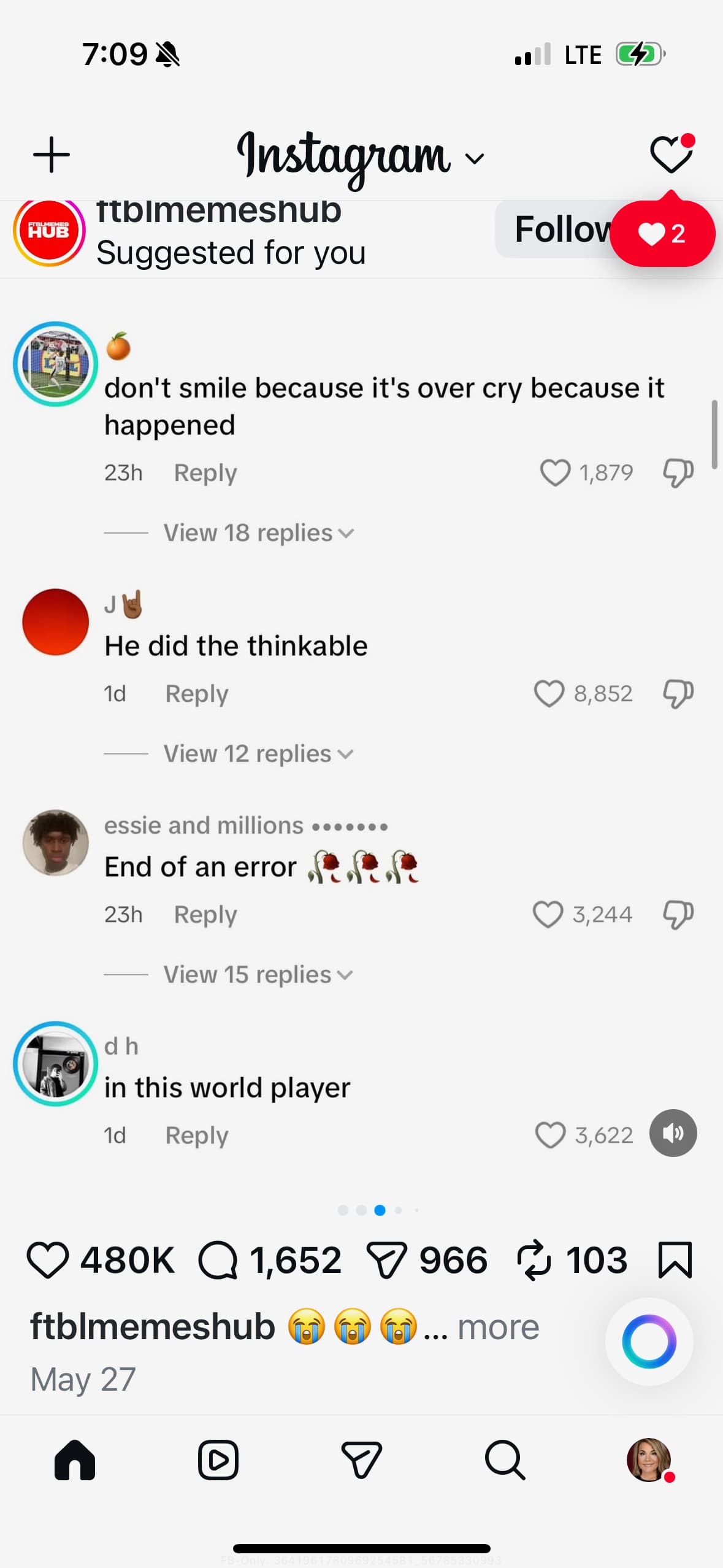Tap the Meta AI circle button

point(649,1342)
